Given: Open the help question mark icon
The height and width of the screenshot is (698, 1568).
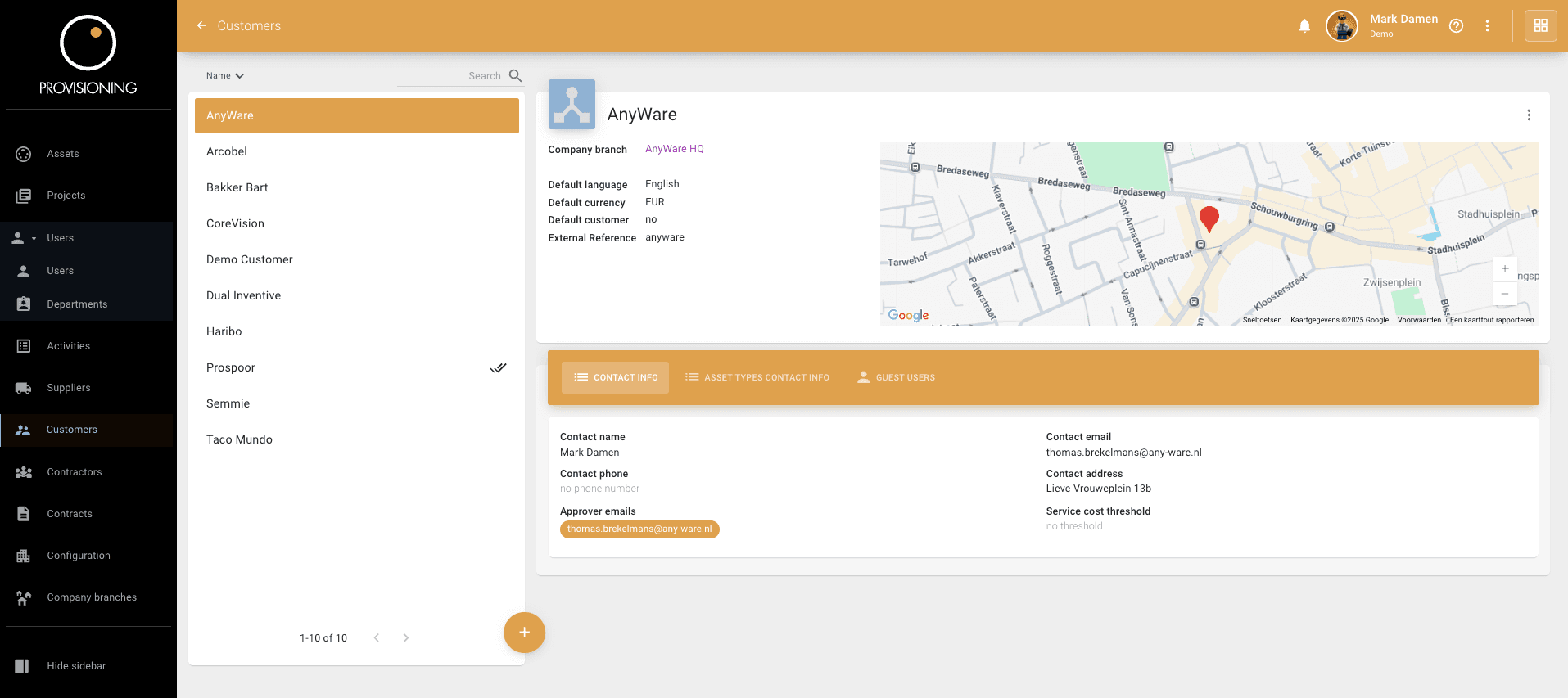Looking at the screenshot, I should tap(1456, 26).
